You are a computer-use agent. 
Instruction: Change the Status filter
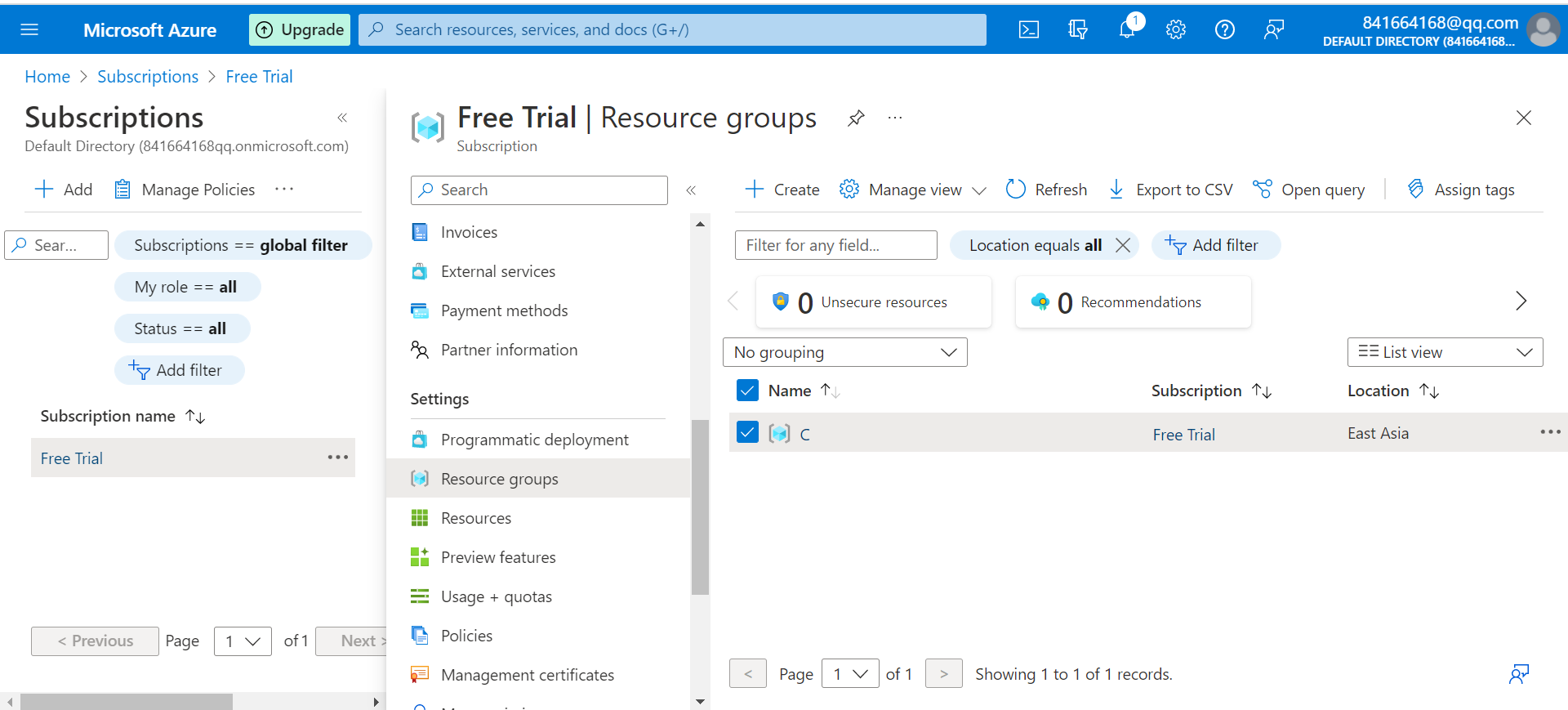coord(181,328)
